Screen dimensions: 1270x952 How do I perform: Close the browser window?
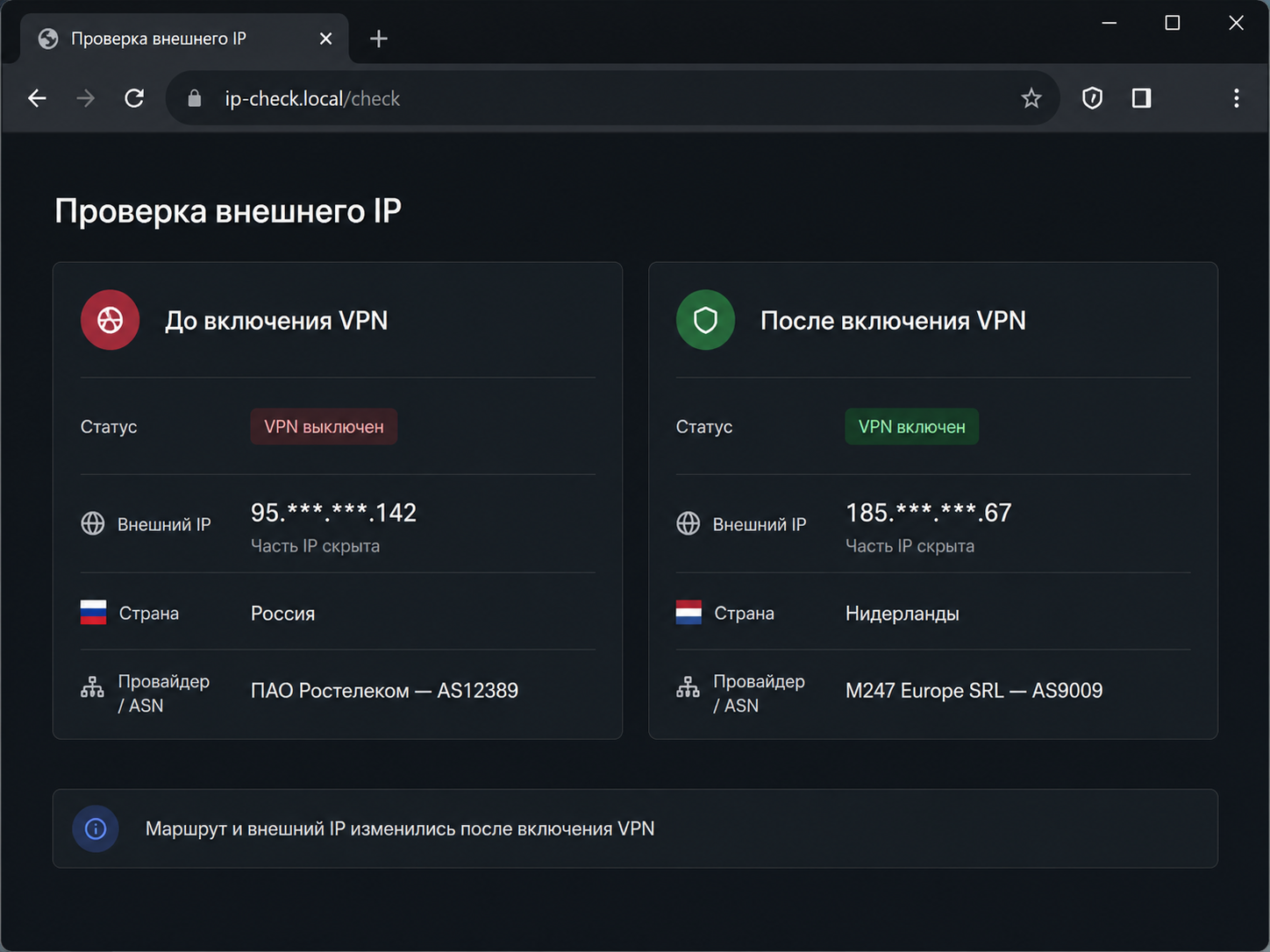pyautogui.click(x=1236, y=23)
